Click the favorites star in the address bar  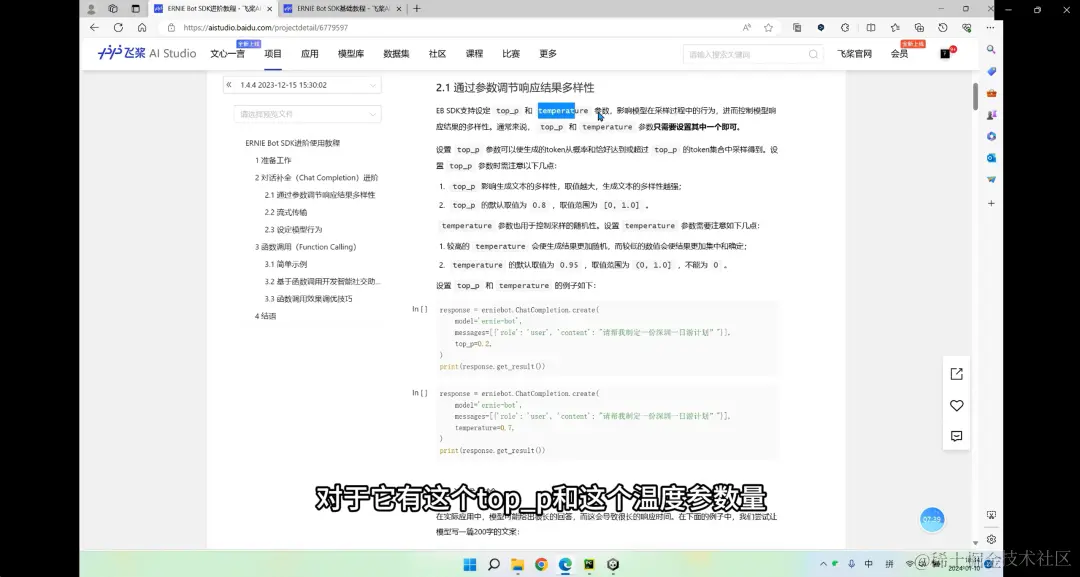[x=769, y=28]
